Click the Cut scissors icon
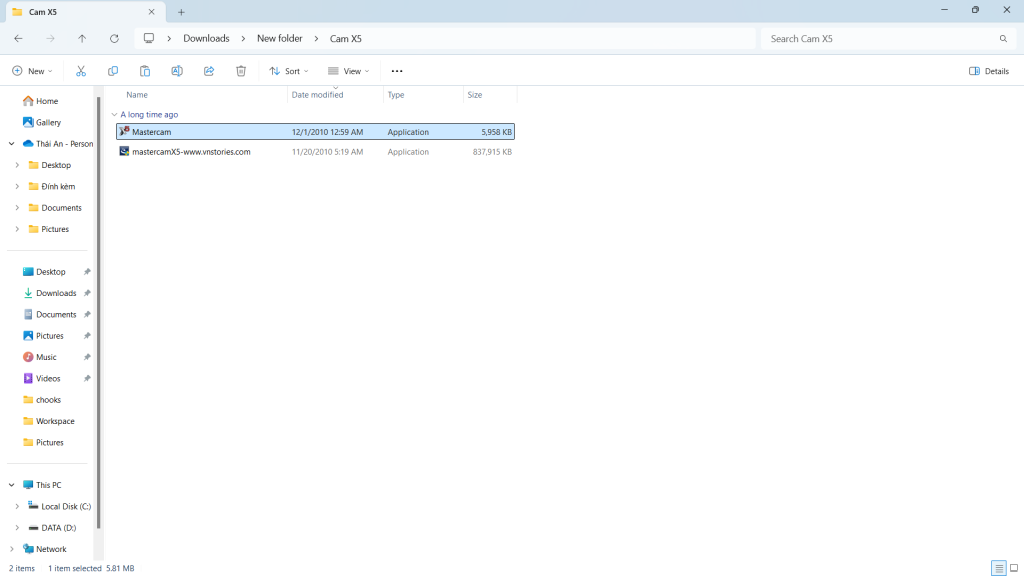This screenshot has width=1024, height=576. click(81, 71)
